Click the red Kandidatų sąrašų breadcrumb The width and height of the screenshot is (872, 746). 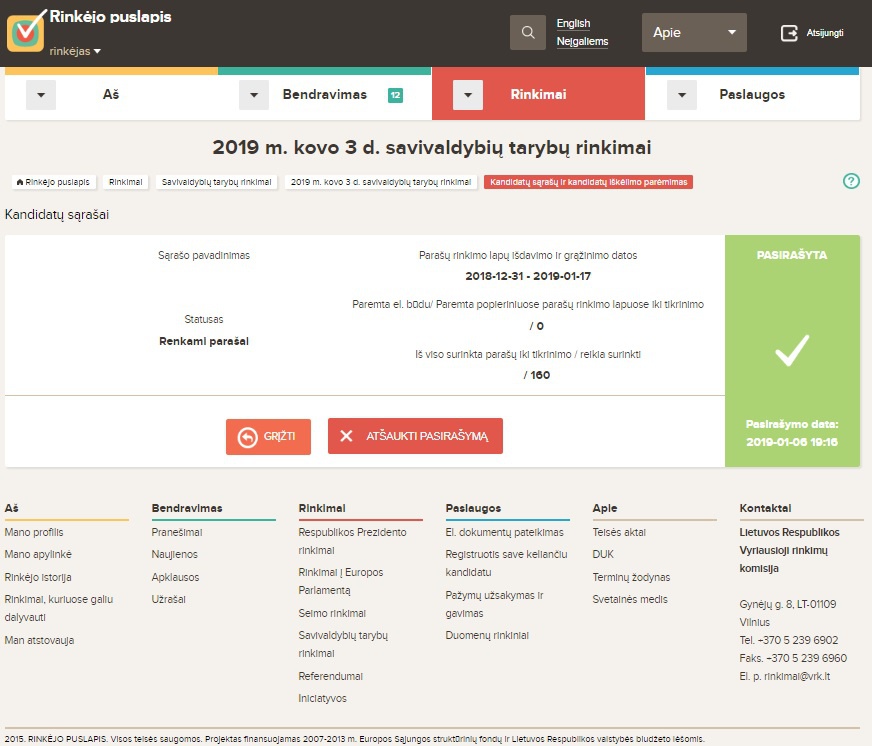[588, 182]
